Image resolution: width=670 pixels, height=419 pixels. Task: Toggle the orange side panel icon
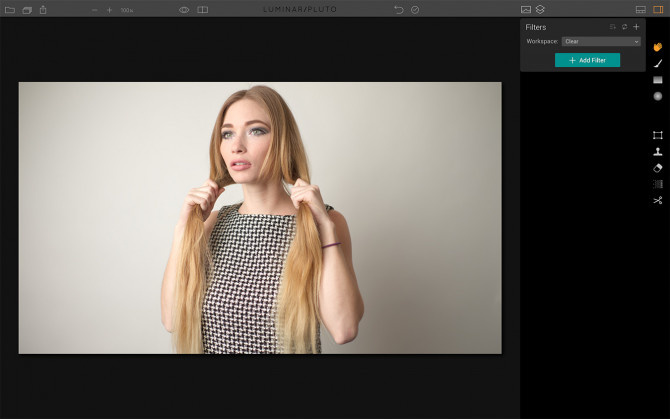(658, 10)
